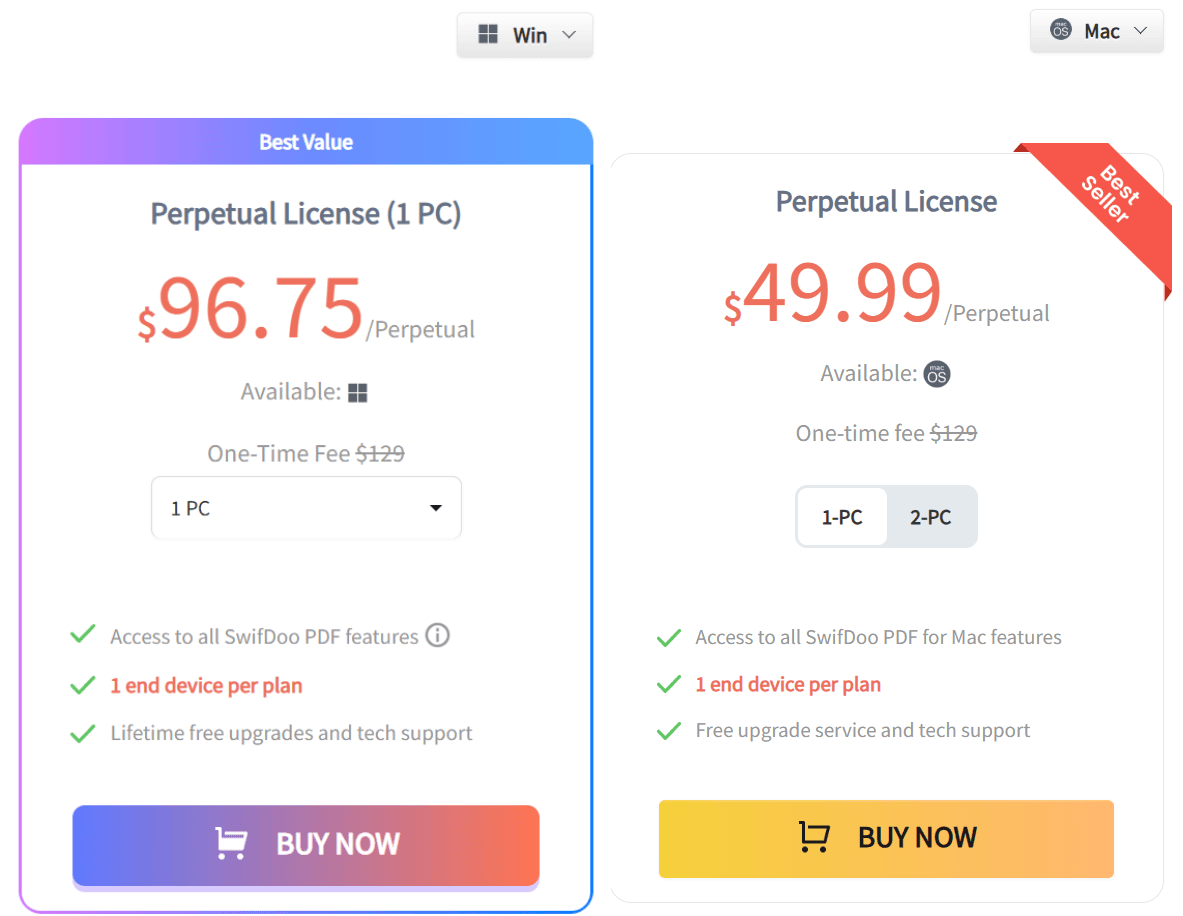Click the Best Value banner tab
The height and width of the screenshot is (916, 1183).
click(306, 142)
